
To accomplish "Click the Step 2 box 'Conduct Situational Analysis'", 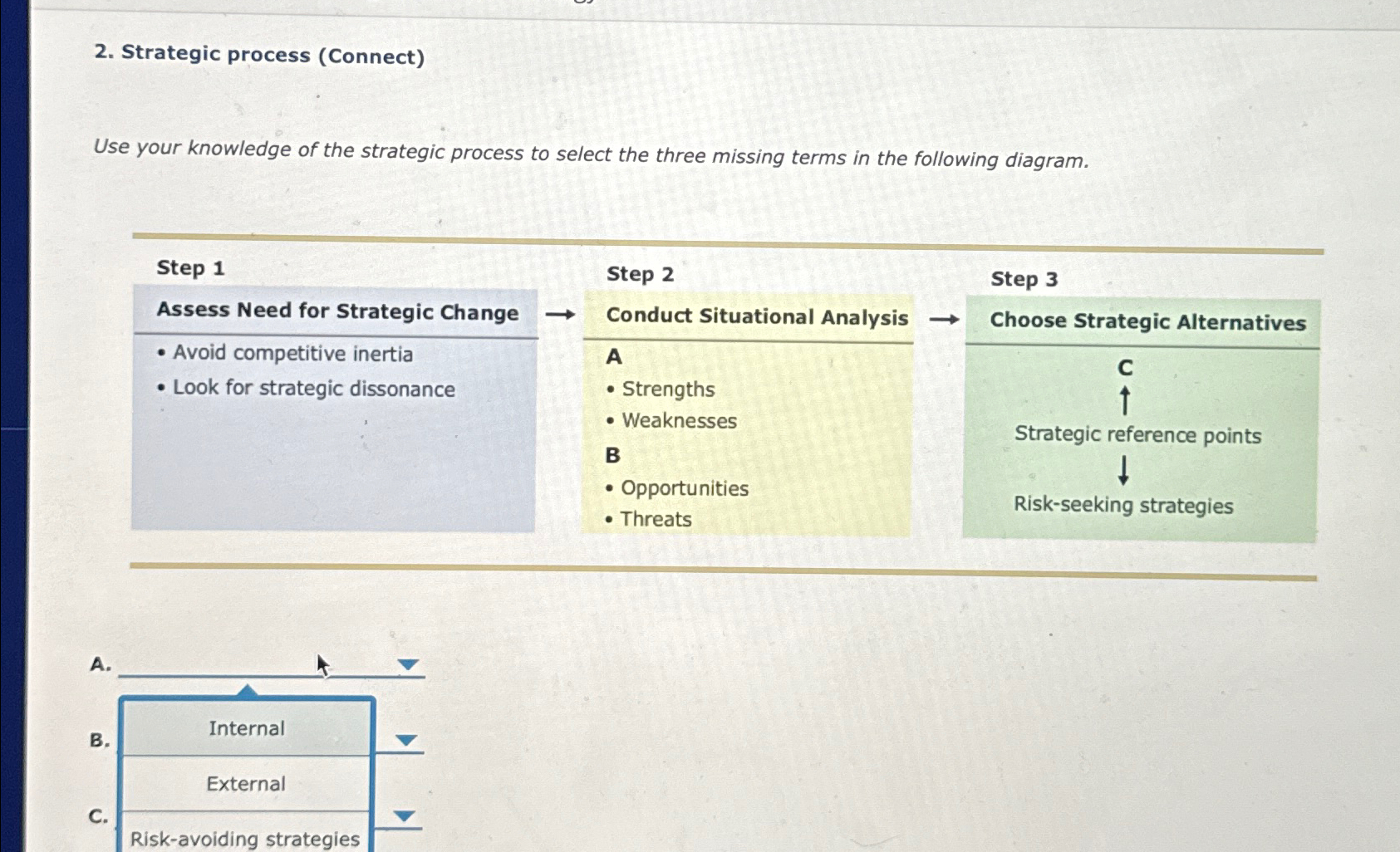I will tap(748, 415).
